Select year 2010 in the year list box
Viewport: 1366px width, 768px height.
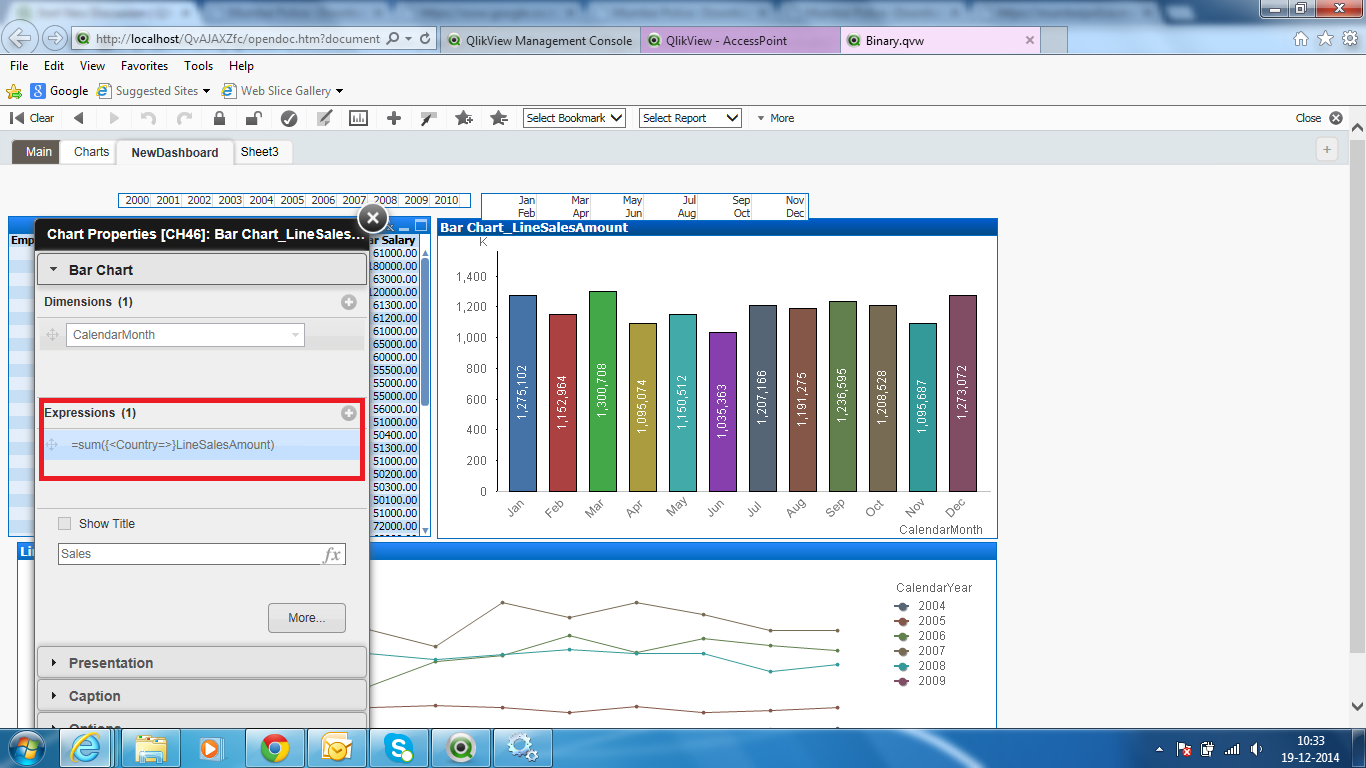pos(446,200)
